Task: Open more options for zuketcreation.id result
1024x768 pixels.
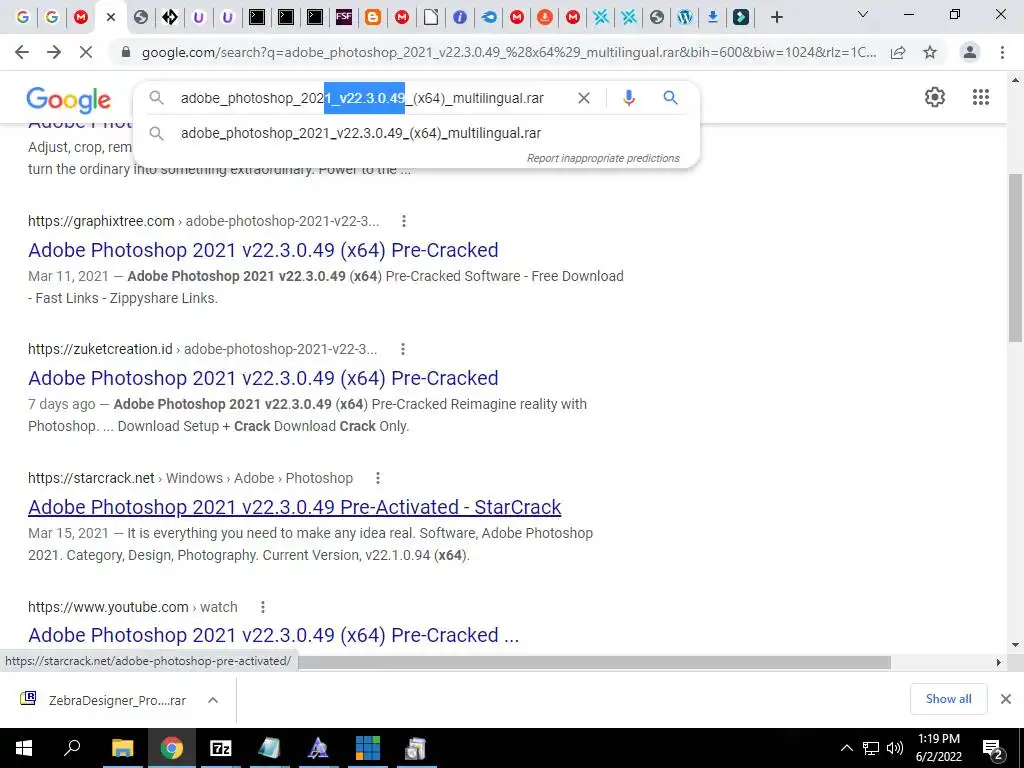Action: [402, 349]
